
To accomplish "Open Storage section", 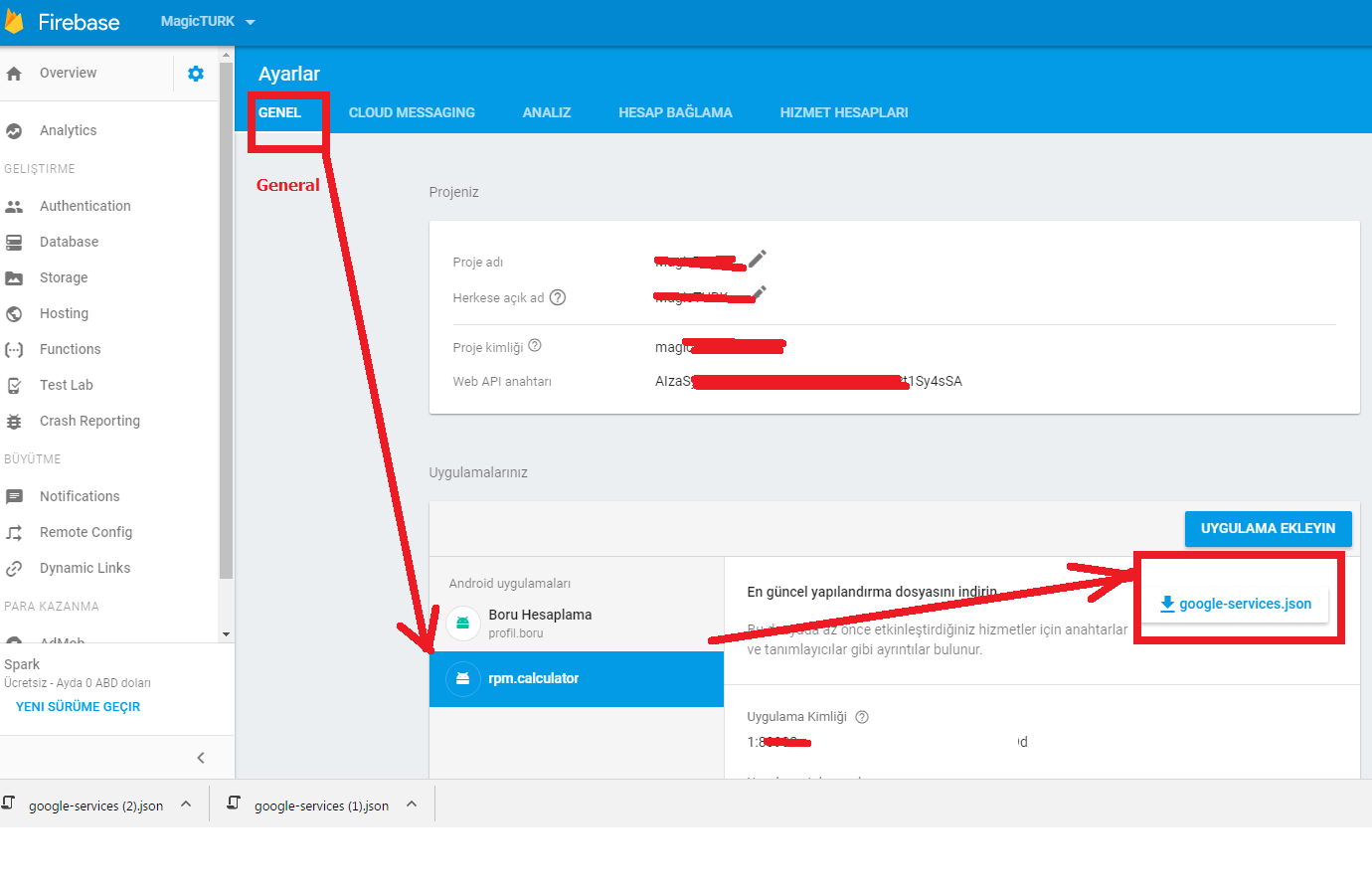I will [x=64, y=278].
